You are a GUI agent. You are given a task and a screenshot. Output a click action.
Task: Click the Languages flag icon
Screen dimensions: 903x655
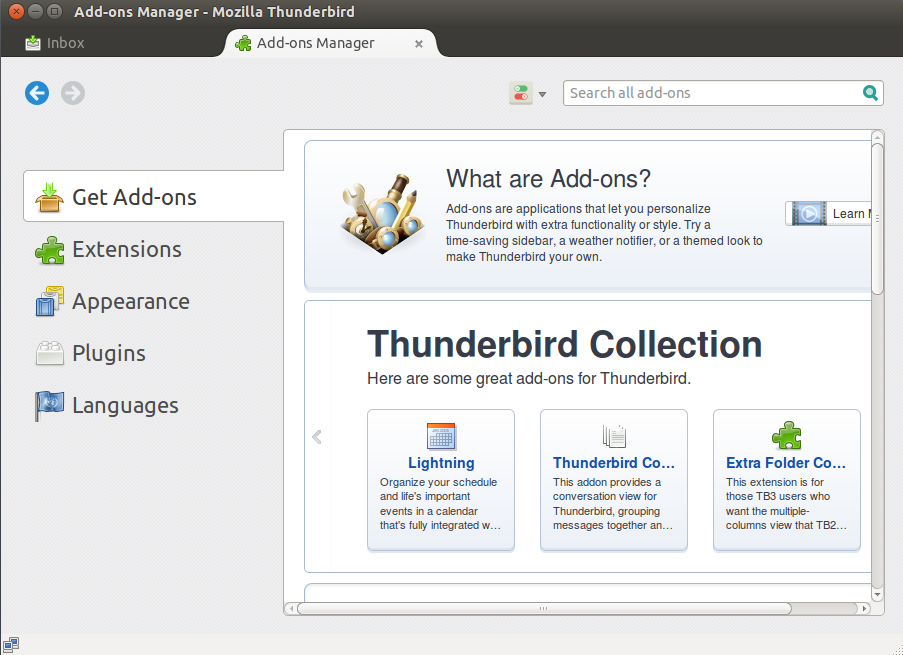(x=49, y=406)
